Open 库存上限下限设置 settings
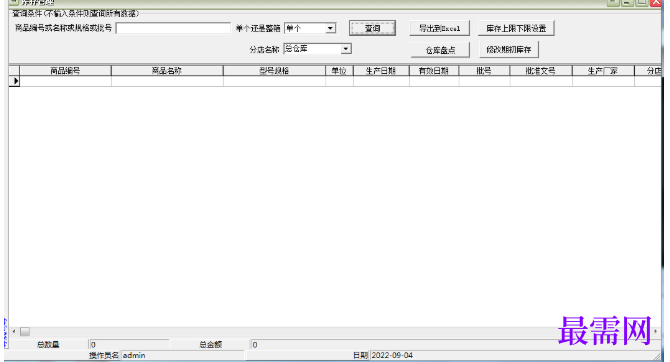This screenshot has width=670, height=362. 516,28
